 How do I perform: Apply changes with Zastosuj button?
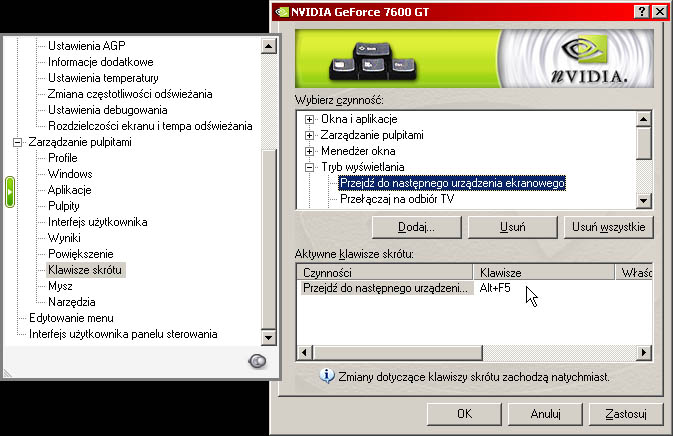626,414
